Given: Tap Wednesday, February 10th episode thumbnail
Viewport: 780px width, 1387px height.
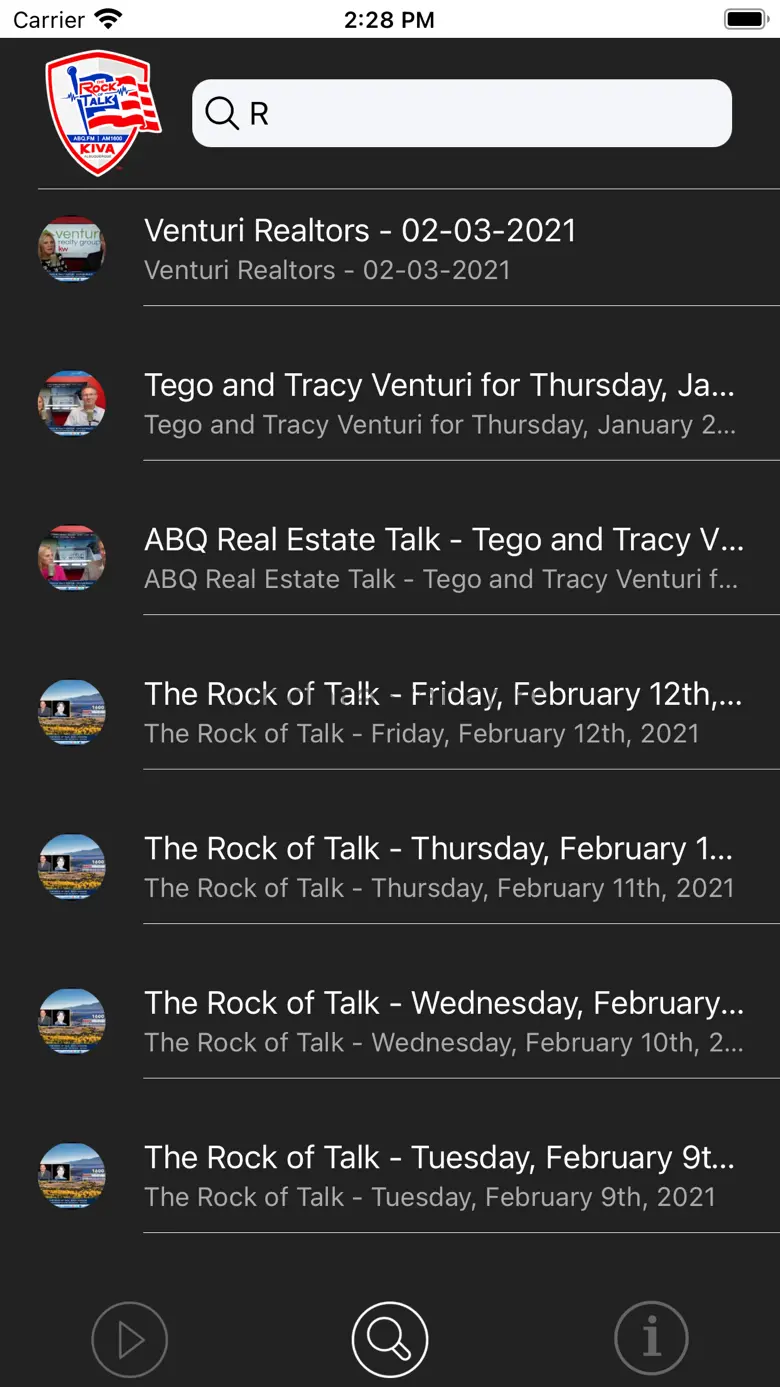Looking at the screenshot, I should click(x=72, y=1022).
